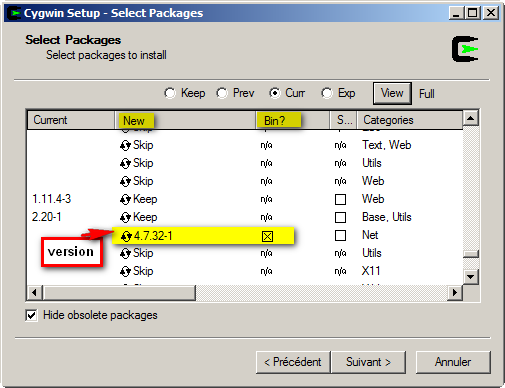The width and height of the screenshot is (505, 388).
Task: Minimize the Cygwin Setup window
Action: [x=457, y=13]
